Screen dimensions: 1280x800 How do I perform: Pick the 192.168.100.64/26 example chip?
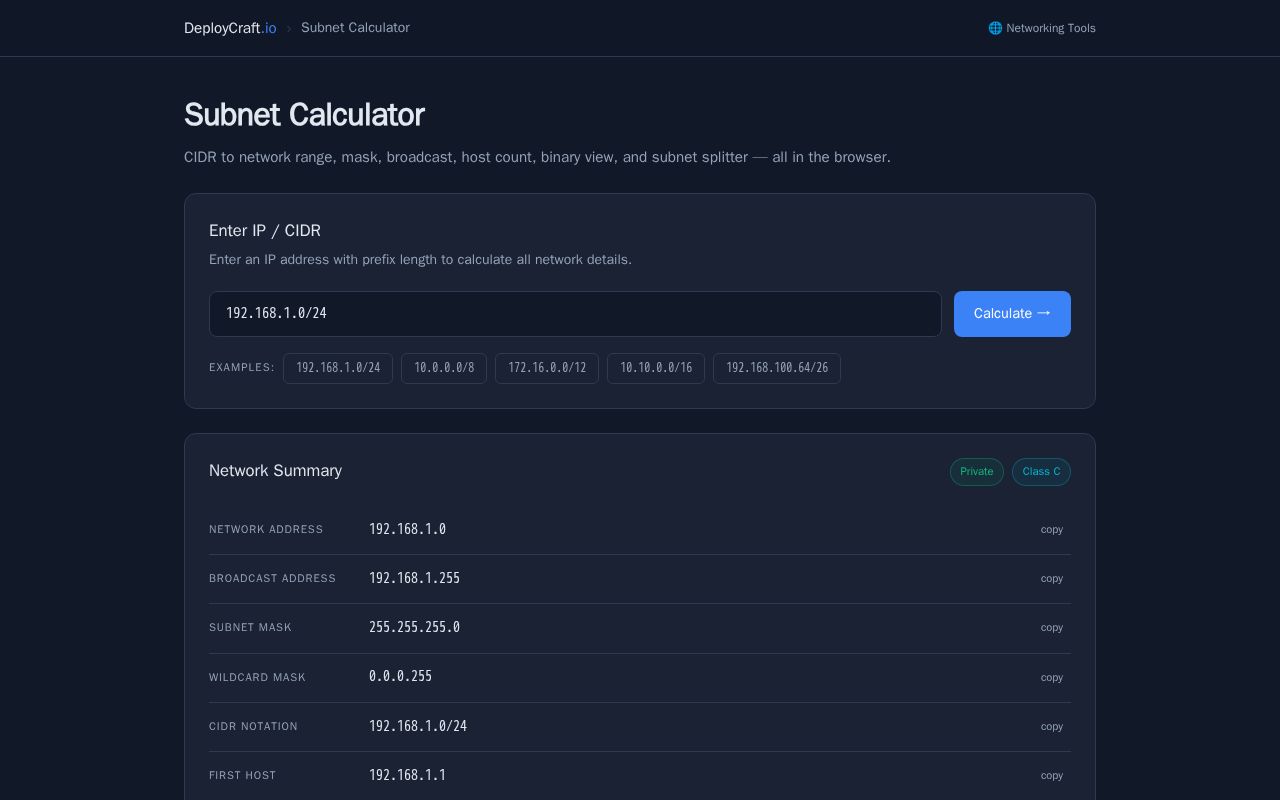point(777,368)
